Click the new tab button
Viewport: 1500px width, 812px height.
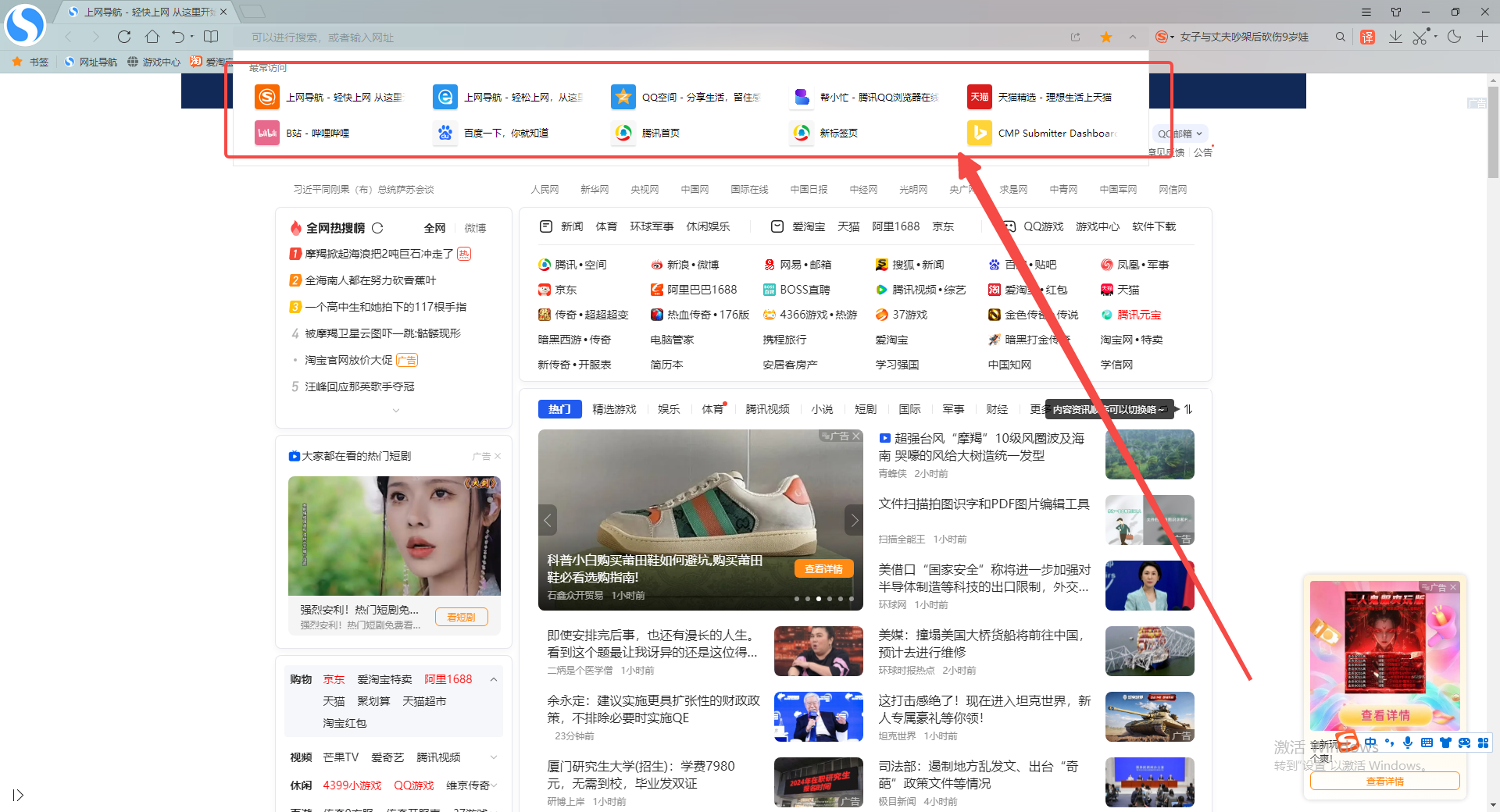tap(252, 12)
